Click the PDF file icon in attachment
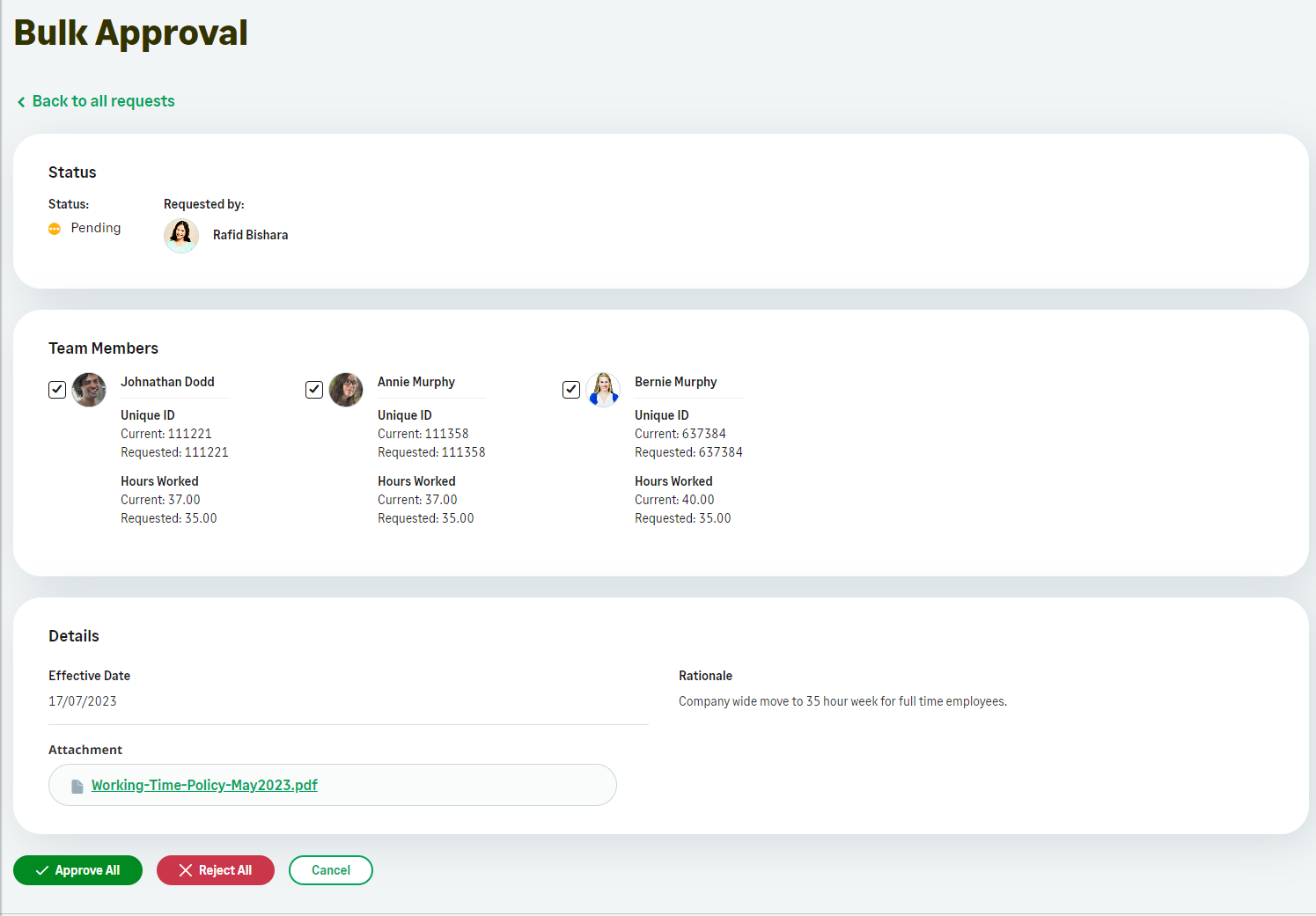This screenshot has height=916, width=1316. pos(77,786)
